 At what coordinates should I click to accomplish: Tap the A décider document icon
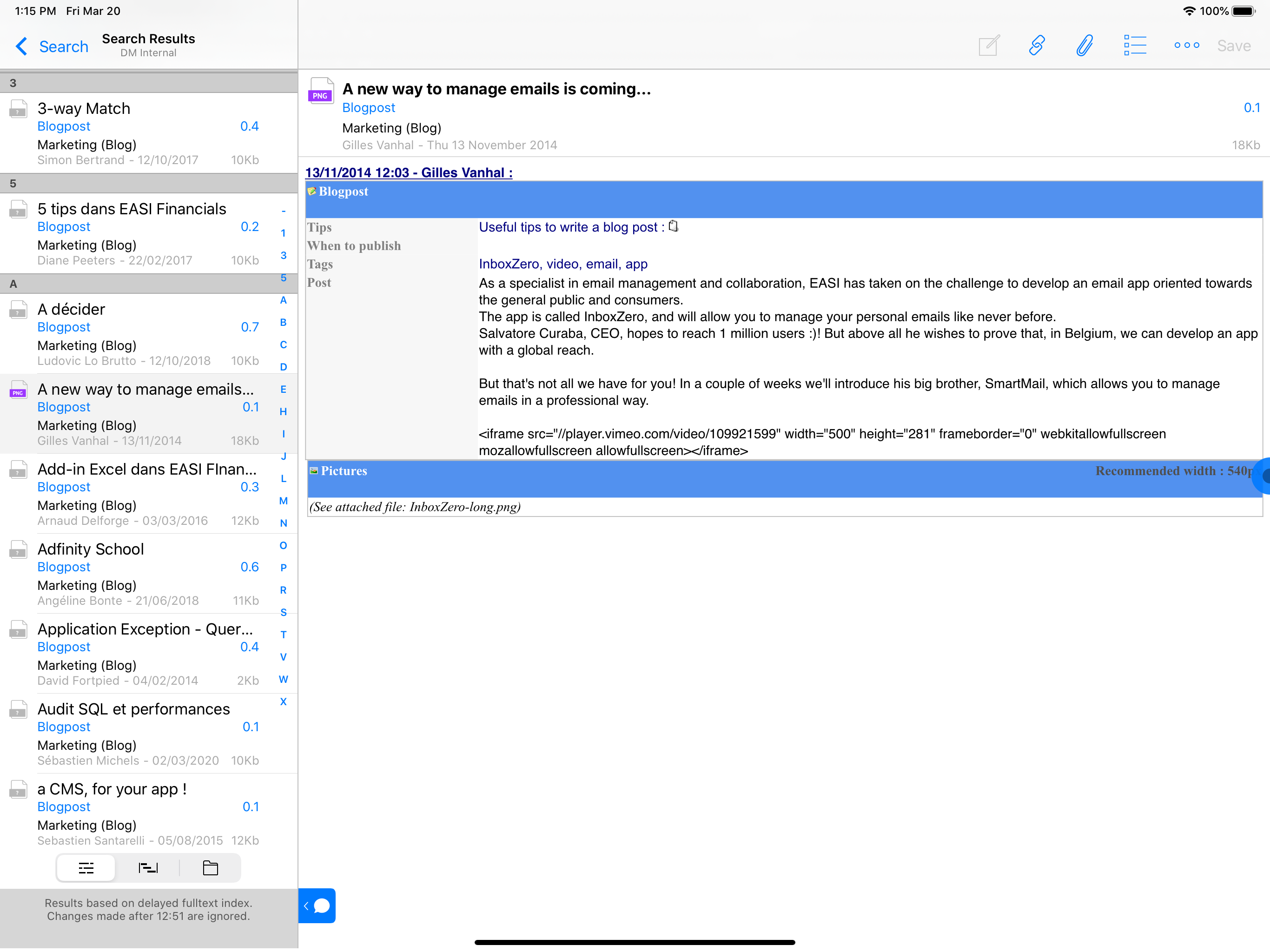coord(19,310)
